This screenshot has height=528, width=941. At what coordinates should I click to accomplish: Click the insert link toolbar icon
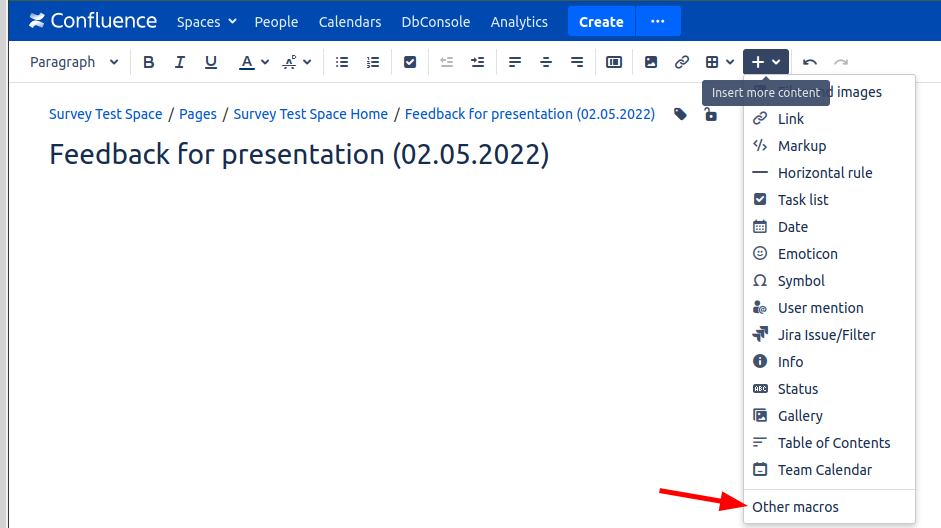point(682,62)
